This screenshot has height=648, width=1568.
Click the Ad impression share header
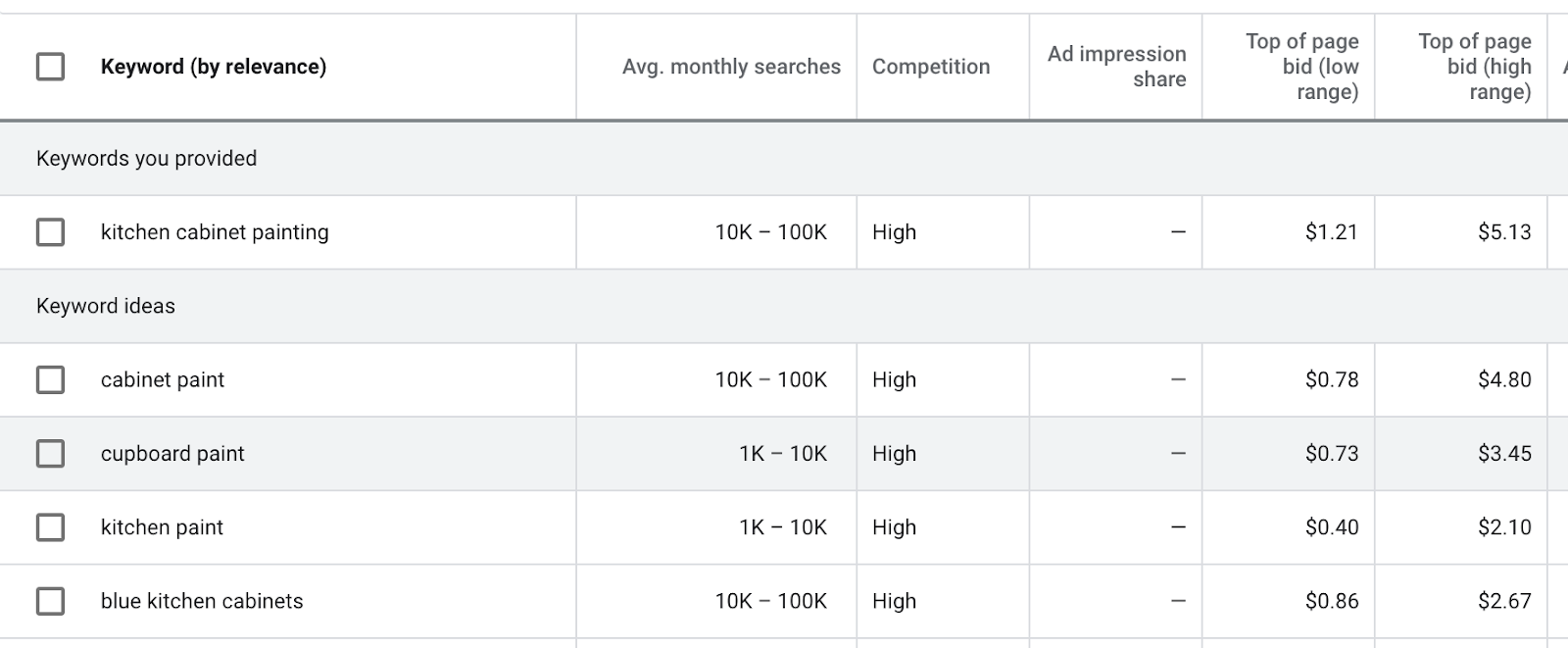point(1116,67)
